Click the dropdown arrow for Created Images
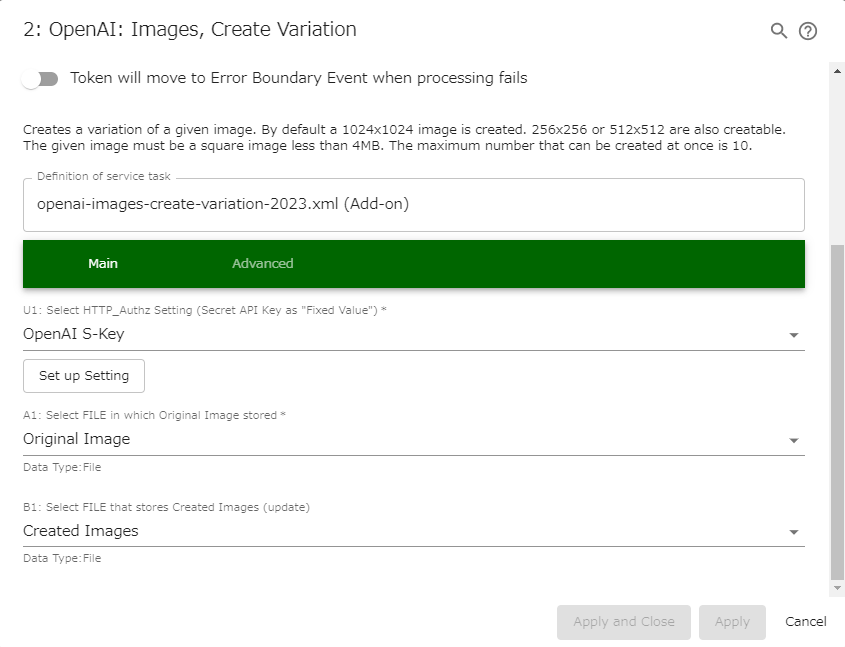845x647 pixels. [795, 531]
